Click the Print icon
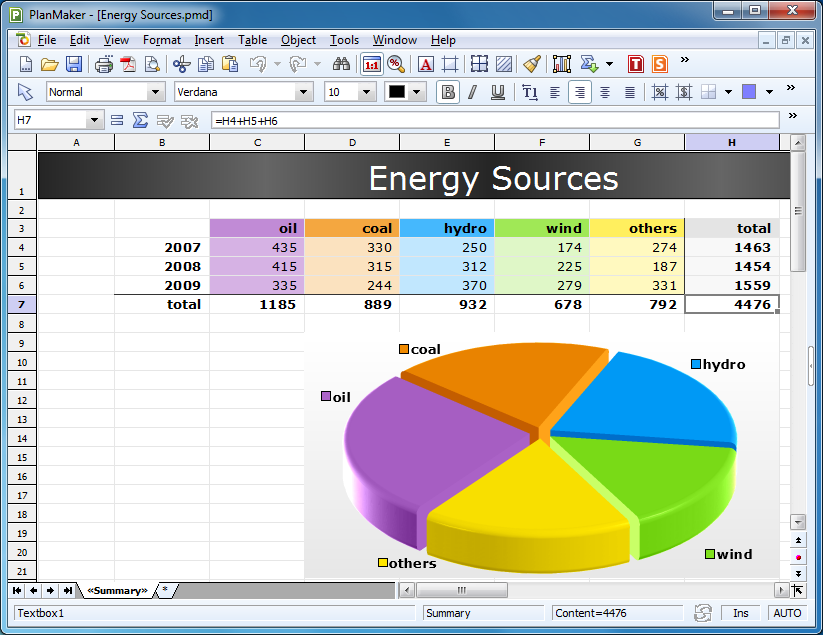 pos(103,64)
